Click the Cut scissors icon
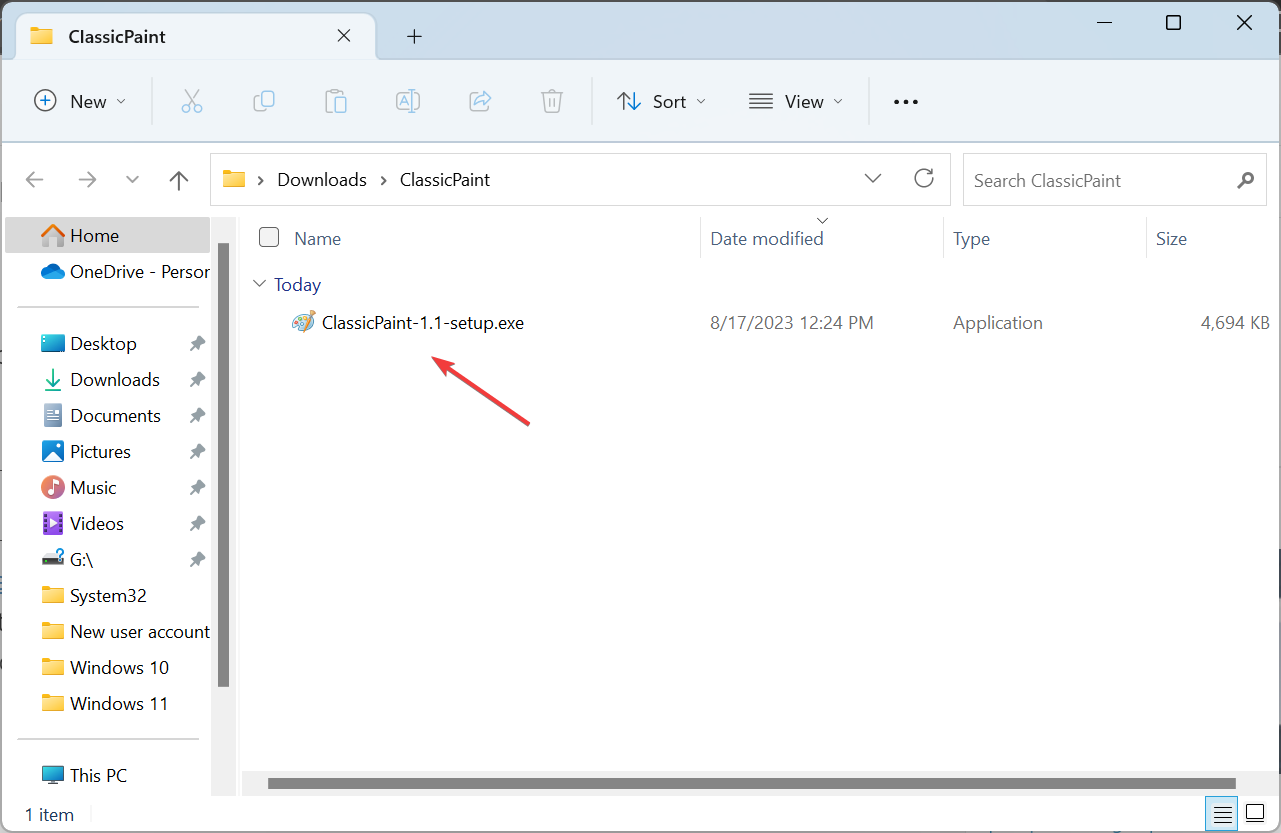Screen dimensions: 1281x833 coord(192,101)
